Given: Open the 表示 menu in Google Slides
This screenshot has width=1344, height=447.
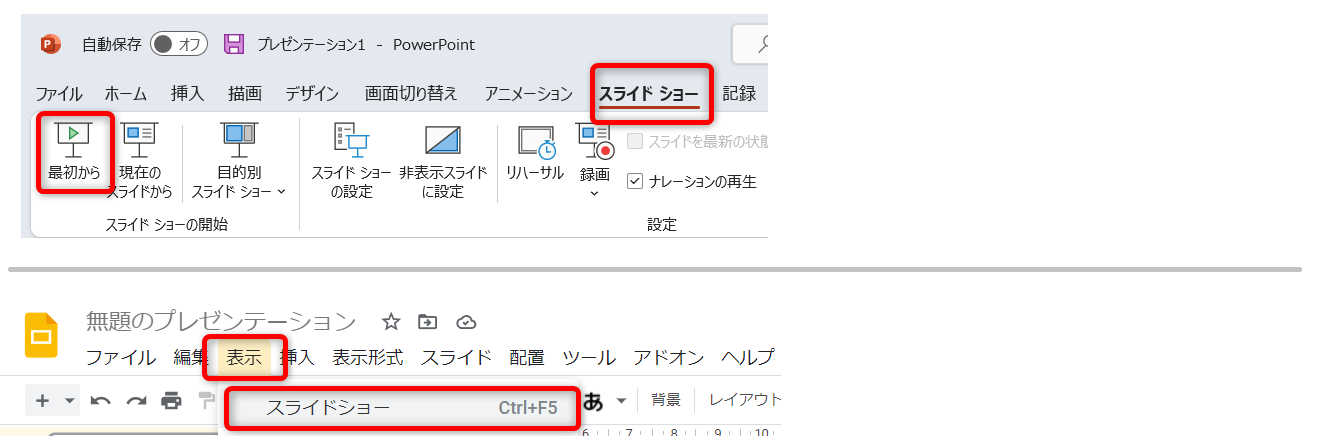Looking at the screenshot, I should [x=244, y=357].
